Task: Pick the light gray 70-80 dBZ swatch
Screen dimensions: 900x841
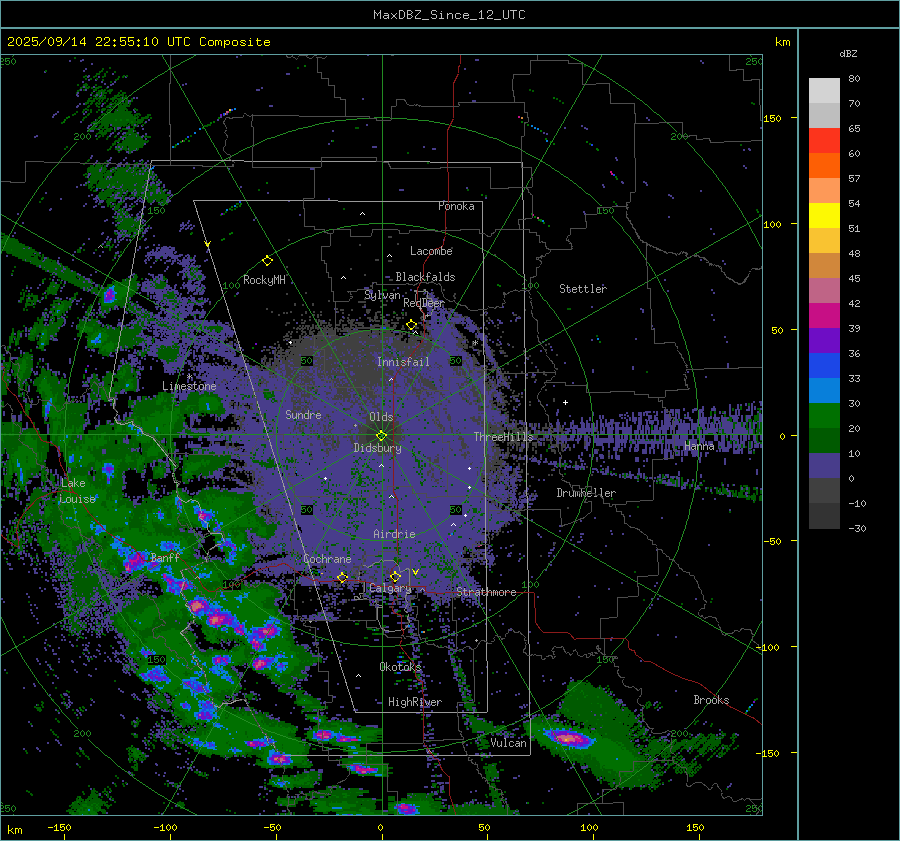Action: [x=824, y=91]
